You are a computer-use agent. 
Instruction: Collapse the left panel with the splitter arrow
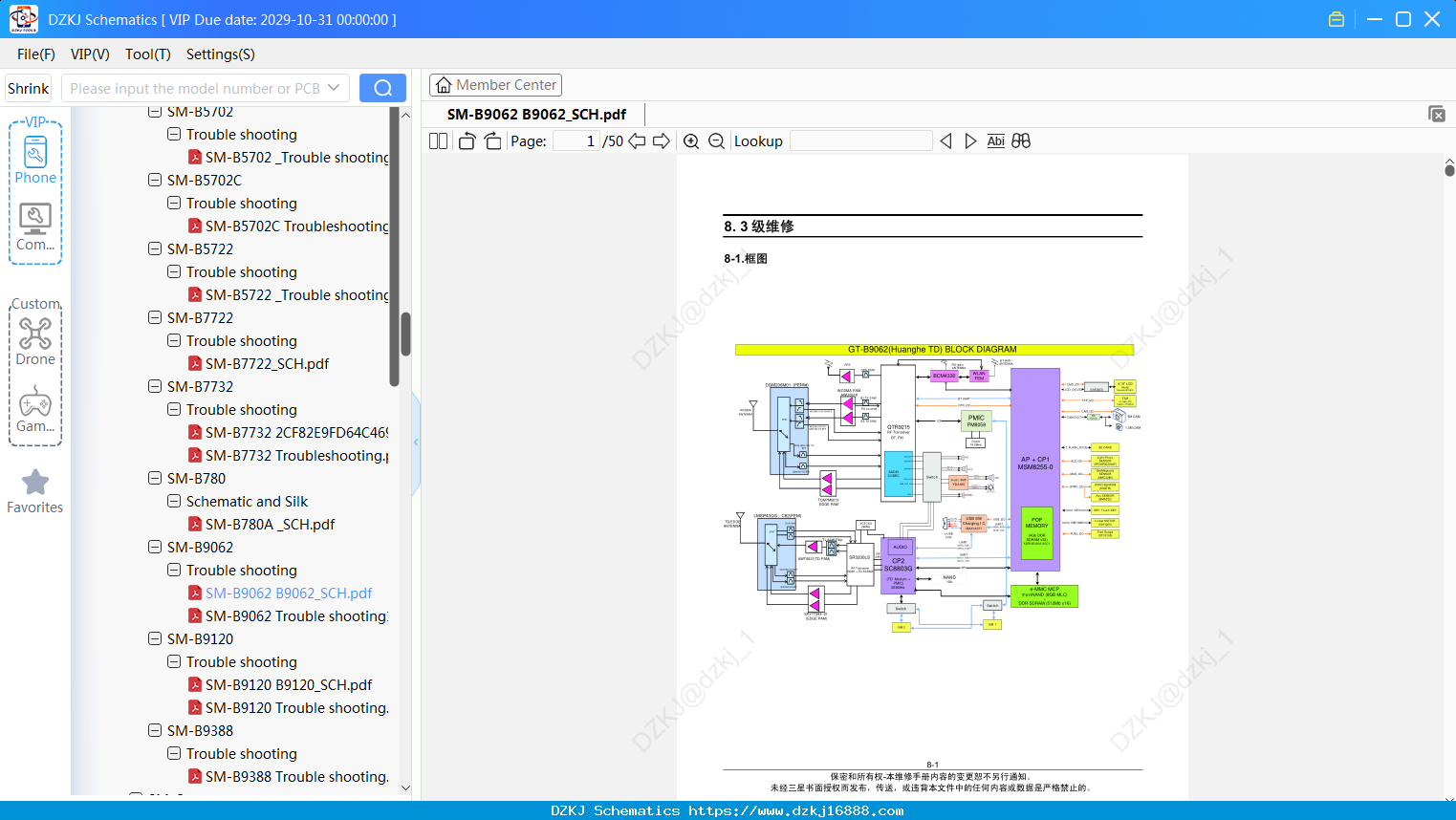(x=416, y=442)
